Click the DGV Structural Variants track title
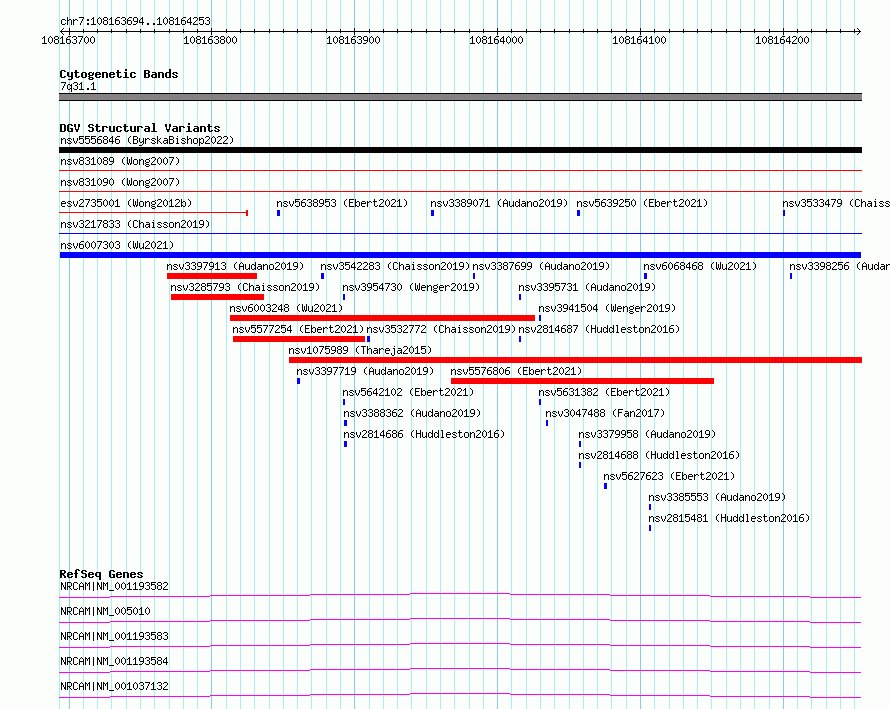The width and height of the screenshot is (890, 709). coord(140,128)
